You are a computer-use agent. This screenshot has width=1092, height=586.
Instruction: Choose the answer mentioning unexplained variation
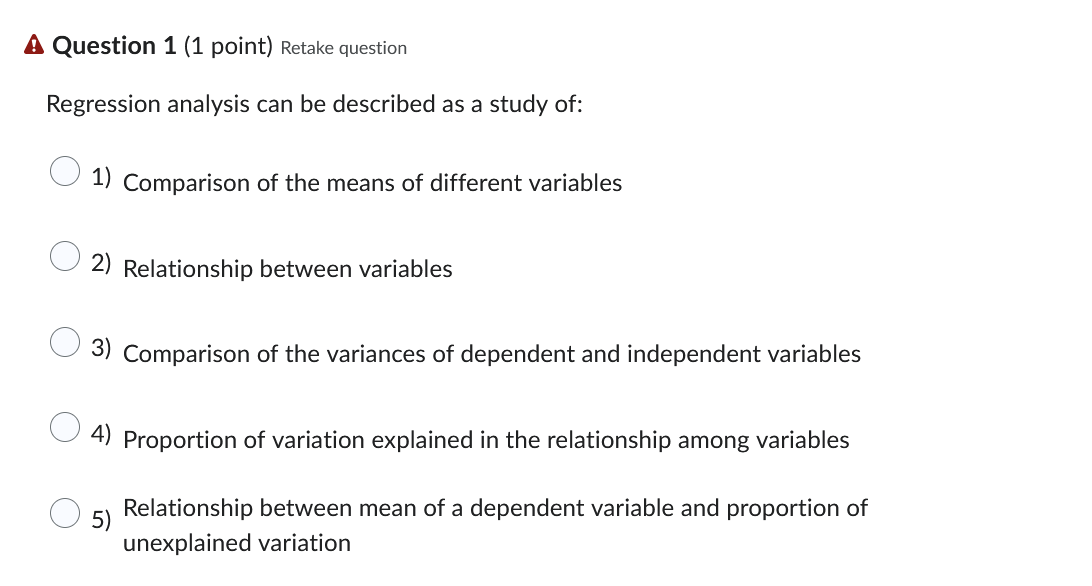tap(495, 525)
